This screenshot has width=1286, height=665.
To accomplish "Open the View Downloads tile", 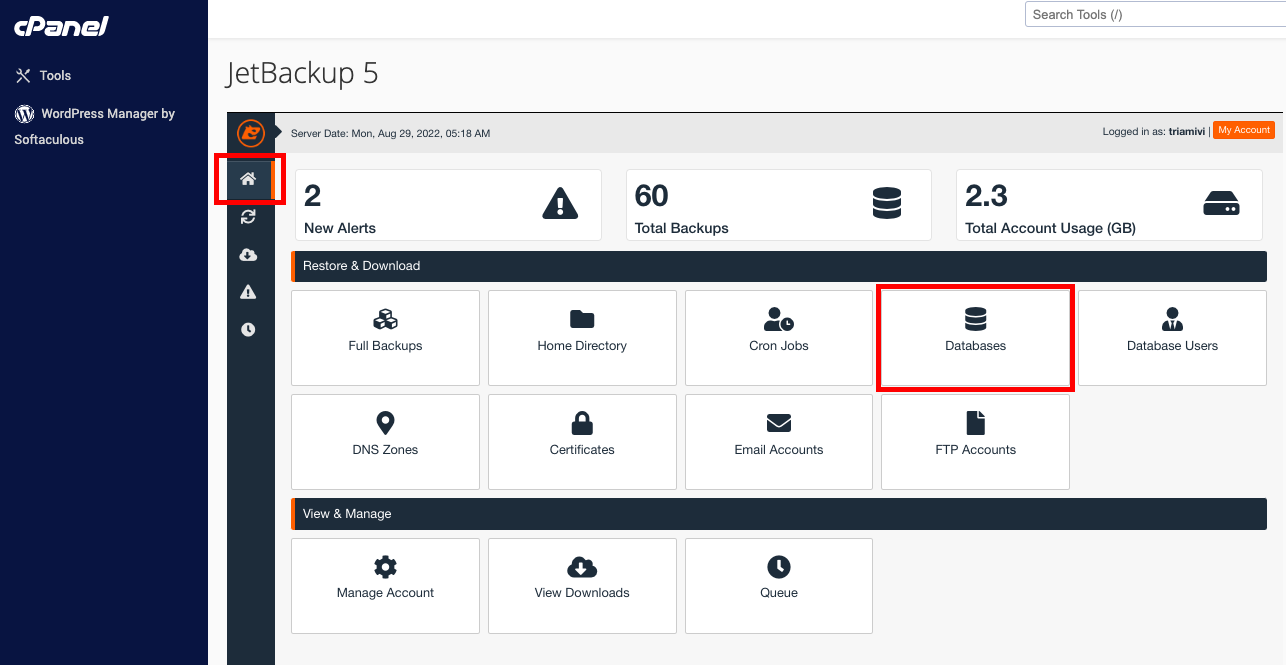I will click(x=582, y=586).
